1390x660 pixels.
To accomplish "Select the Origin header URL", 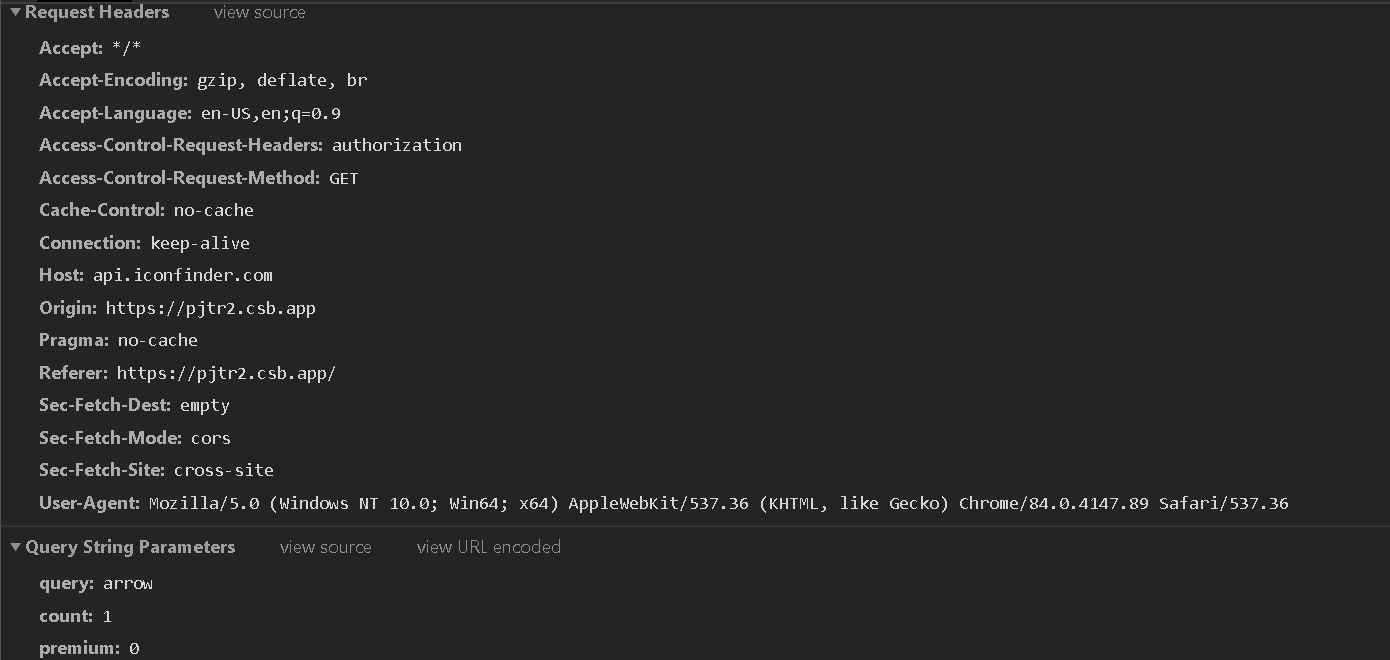I will tap(211, 308).
